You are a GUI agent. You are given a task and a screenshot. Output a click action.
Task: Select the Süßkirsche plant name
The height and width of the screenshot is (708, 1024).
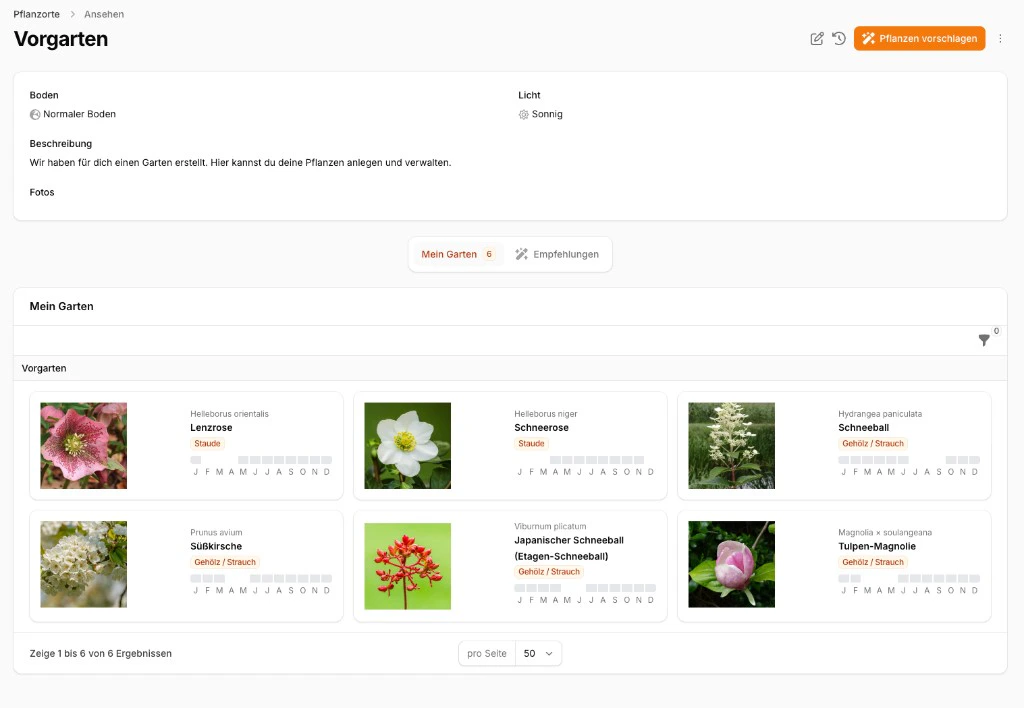coord(216,547)
